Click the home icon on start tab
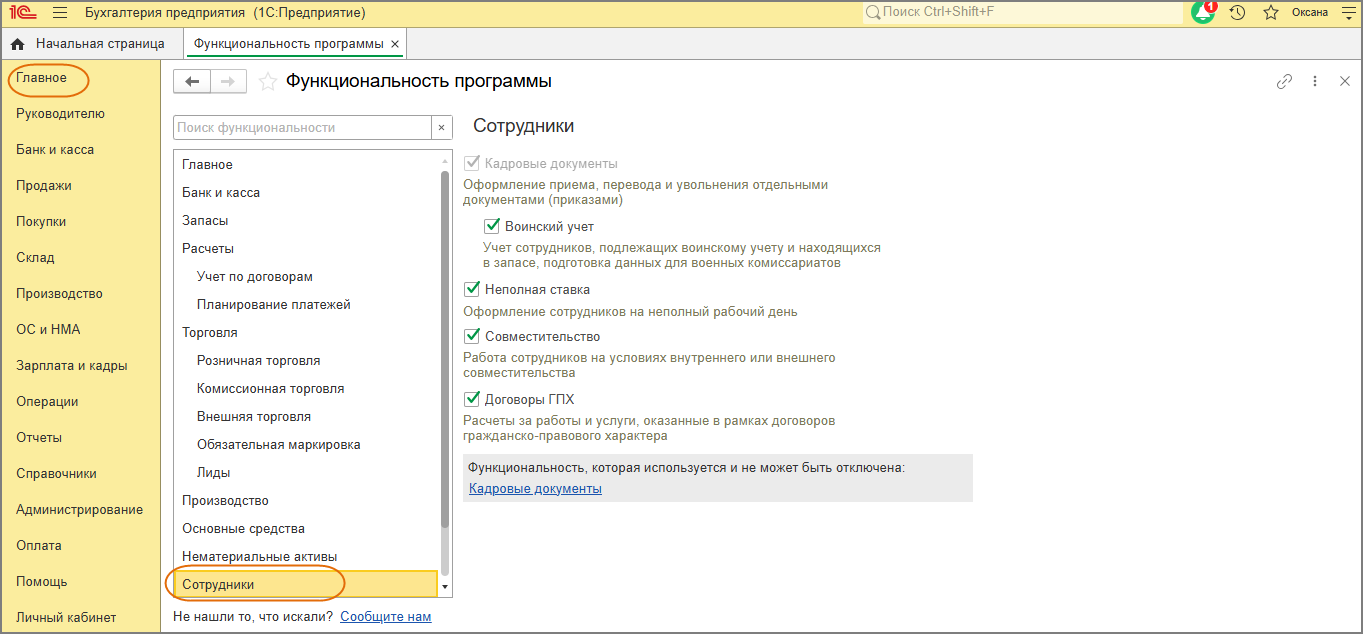Screen dimensions: 1363x634 point(17,44)
